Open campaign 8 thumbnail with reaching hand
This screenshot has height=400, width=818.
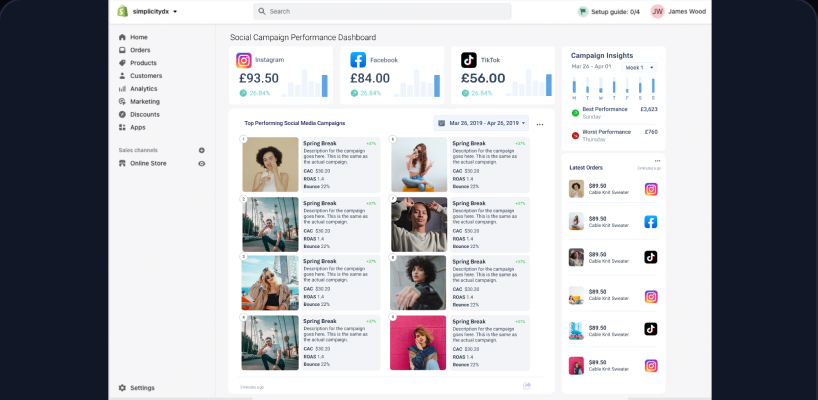418,283
